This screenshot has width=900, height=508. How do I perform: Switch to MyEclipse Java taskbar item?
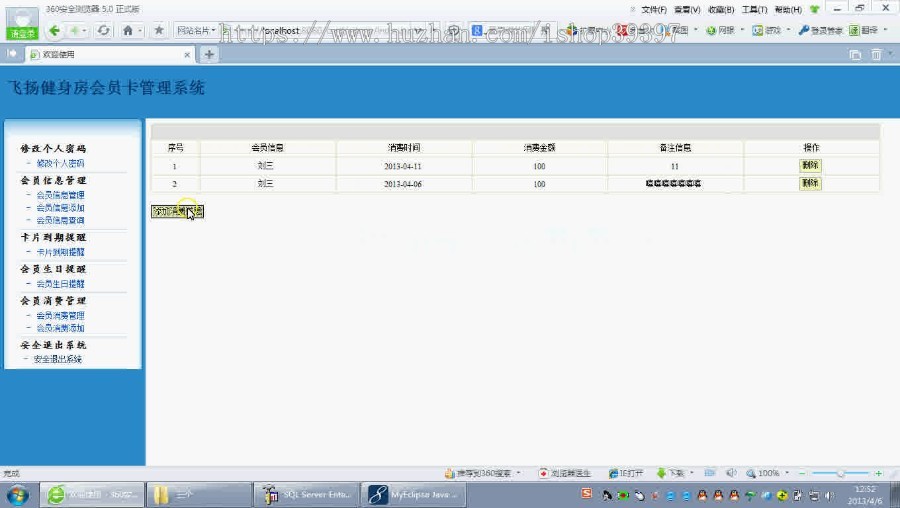(413, 495)
